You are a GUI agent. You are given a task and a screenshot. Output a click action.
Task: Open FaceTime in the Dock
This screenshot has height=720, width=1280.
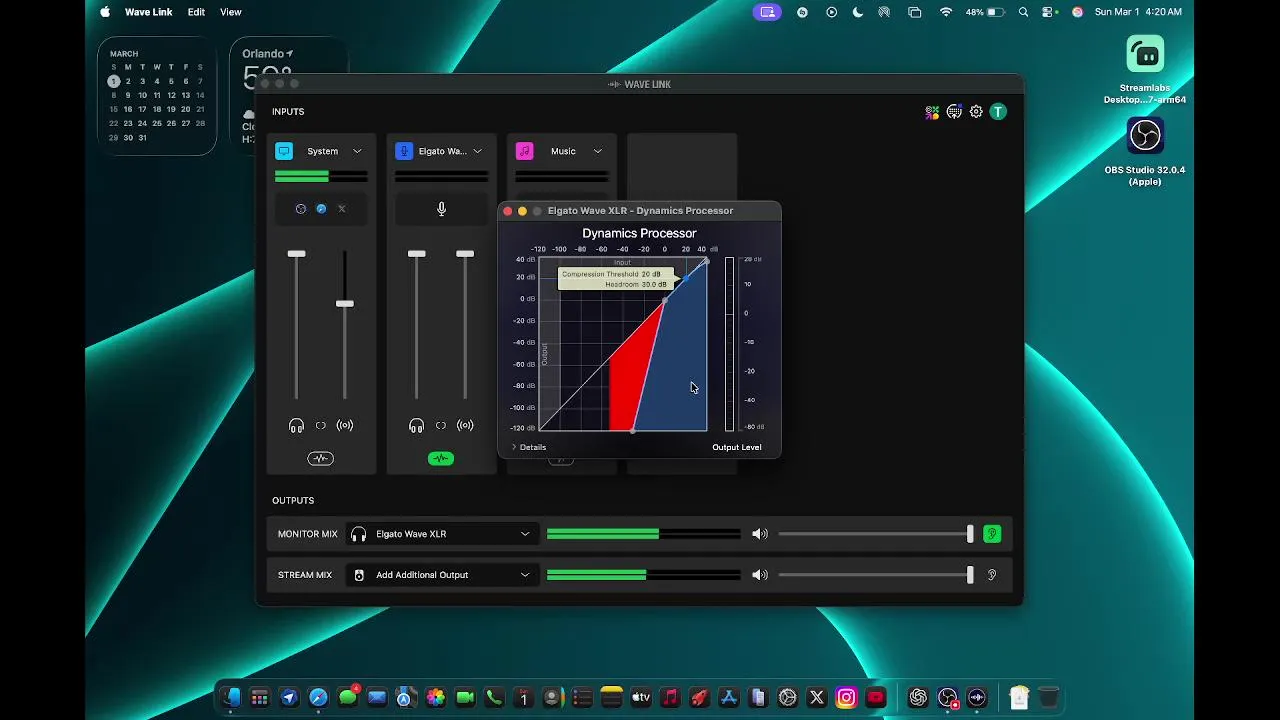[465, 698]
